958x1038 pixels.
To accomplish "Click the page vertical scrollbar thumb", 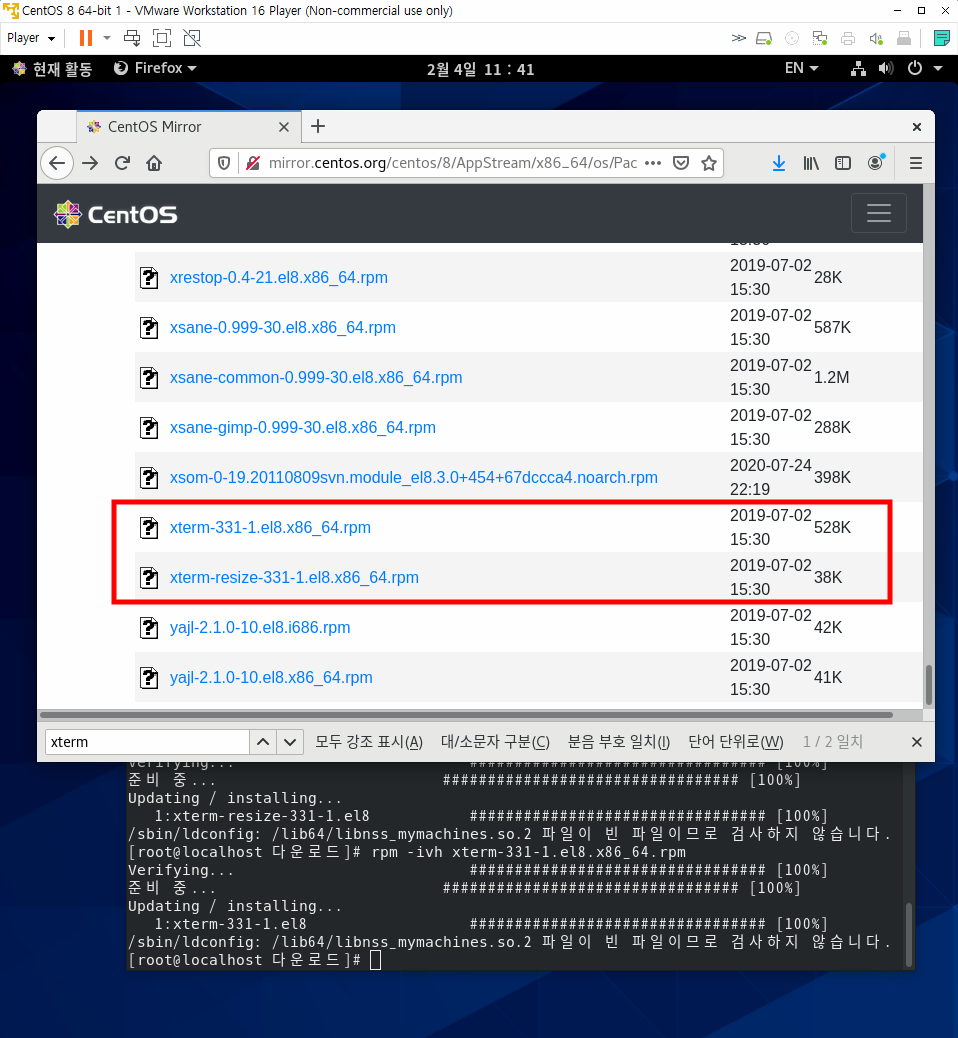I will tap(929, 685).
